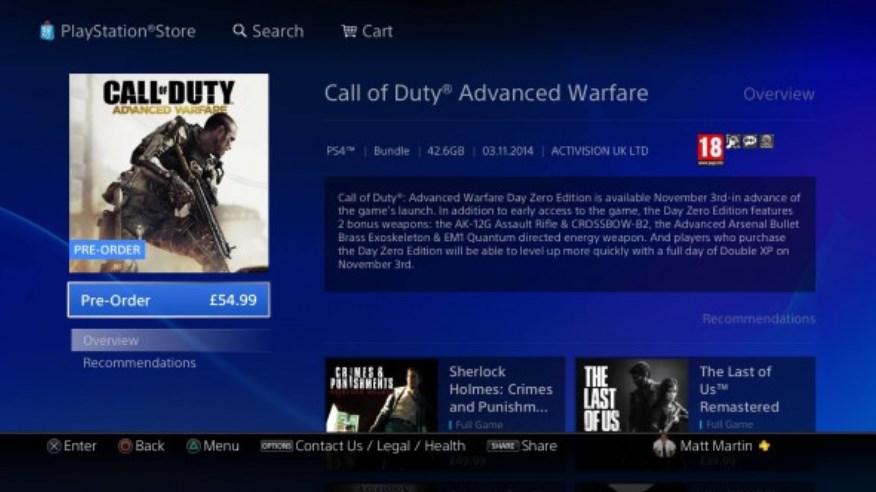
Task: Select Recommendations in the left sidebar
Action: pyautogui.click(x=139, y=363)
